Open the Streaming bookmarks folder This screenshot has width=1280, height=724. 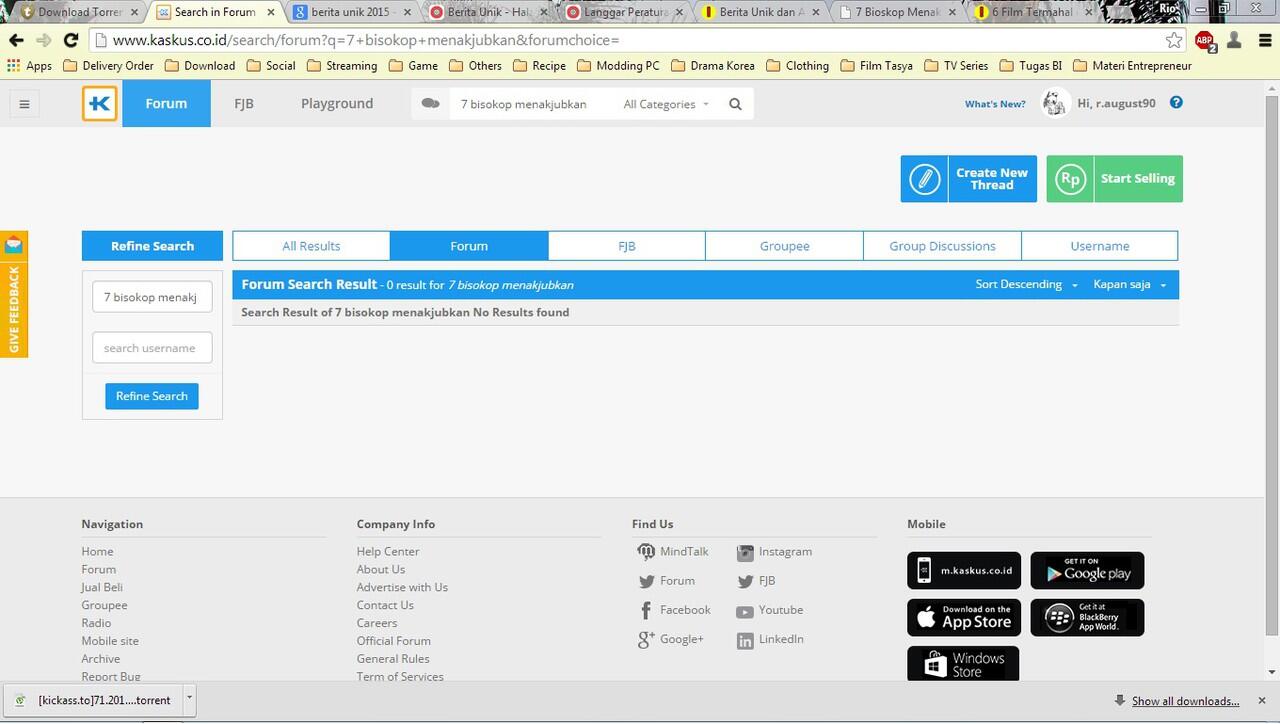[x=342, y=66]
